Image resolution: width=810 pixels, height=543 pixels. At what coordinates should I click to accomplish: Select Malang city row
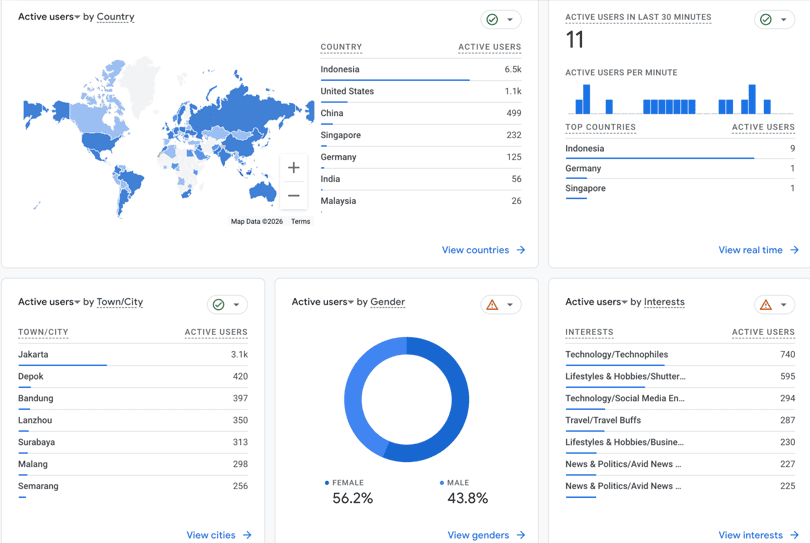pyautogui.click(x=133, y=464)
